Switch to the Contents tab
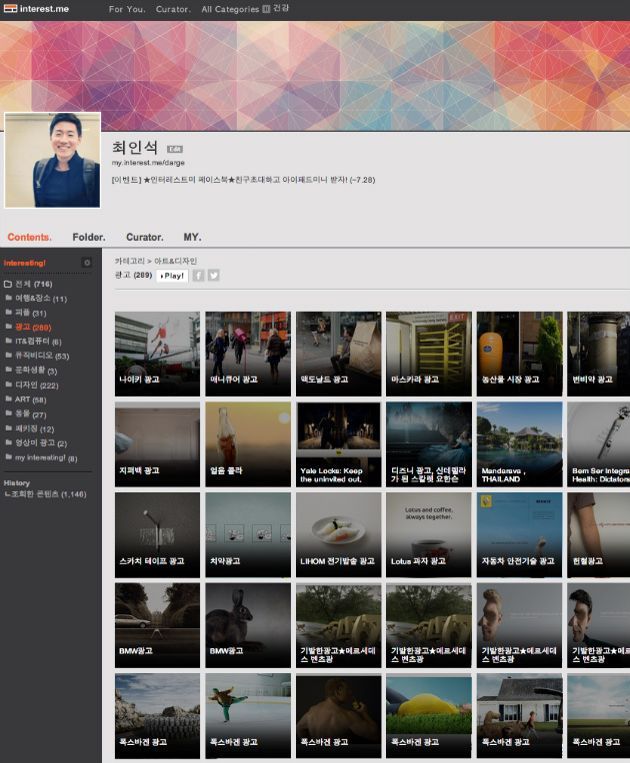Image resolution: width=630 pixels, height=763 pixels. [29, 237]
